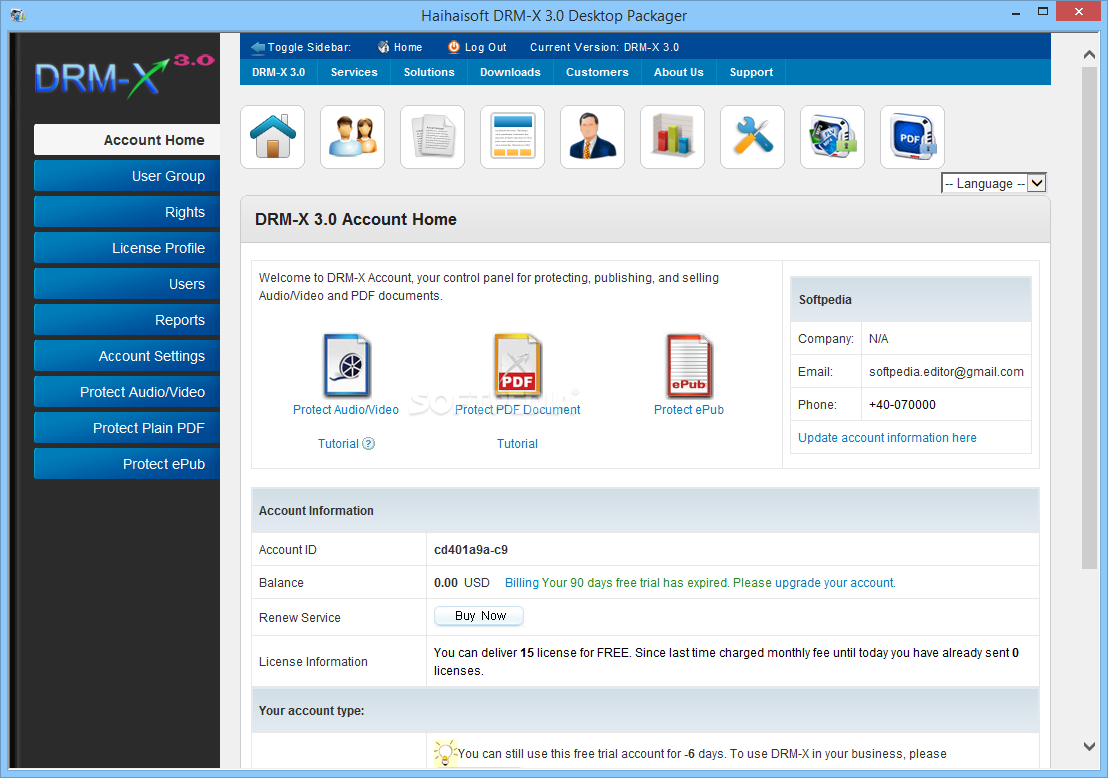Image resolution: width=1108 pixels, height=778 pixels.
Task: Go to Reports in sidebar
Action: tap(127, 320)
